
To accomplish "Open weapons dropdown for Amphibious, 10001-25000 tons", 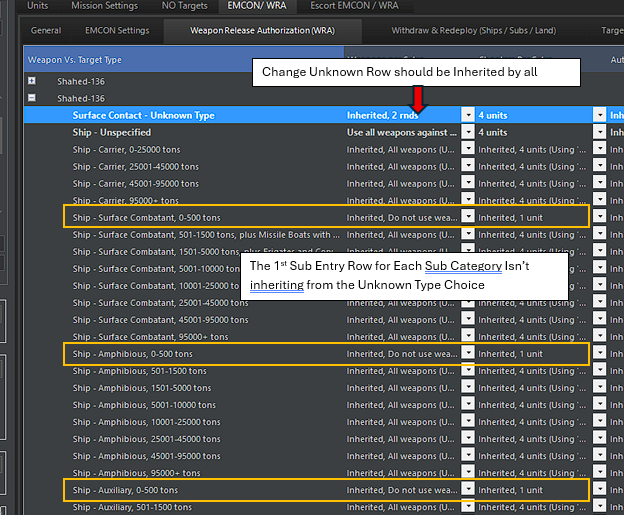I will point(468,421).
